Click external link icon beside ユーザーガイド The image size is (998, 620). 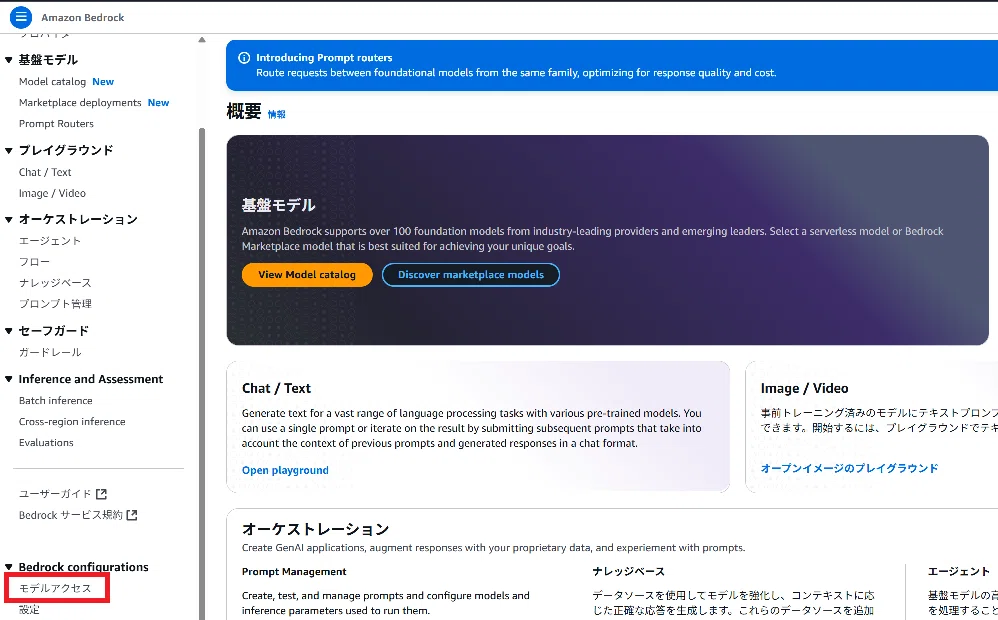click(x=101, y=494)
